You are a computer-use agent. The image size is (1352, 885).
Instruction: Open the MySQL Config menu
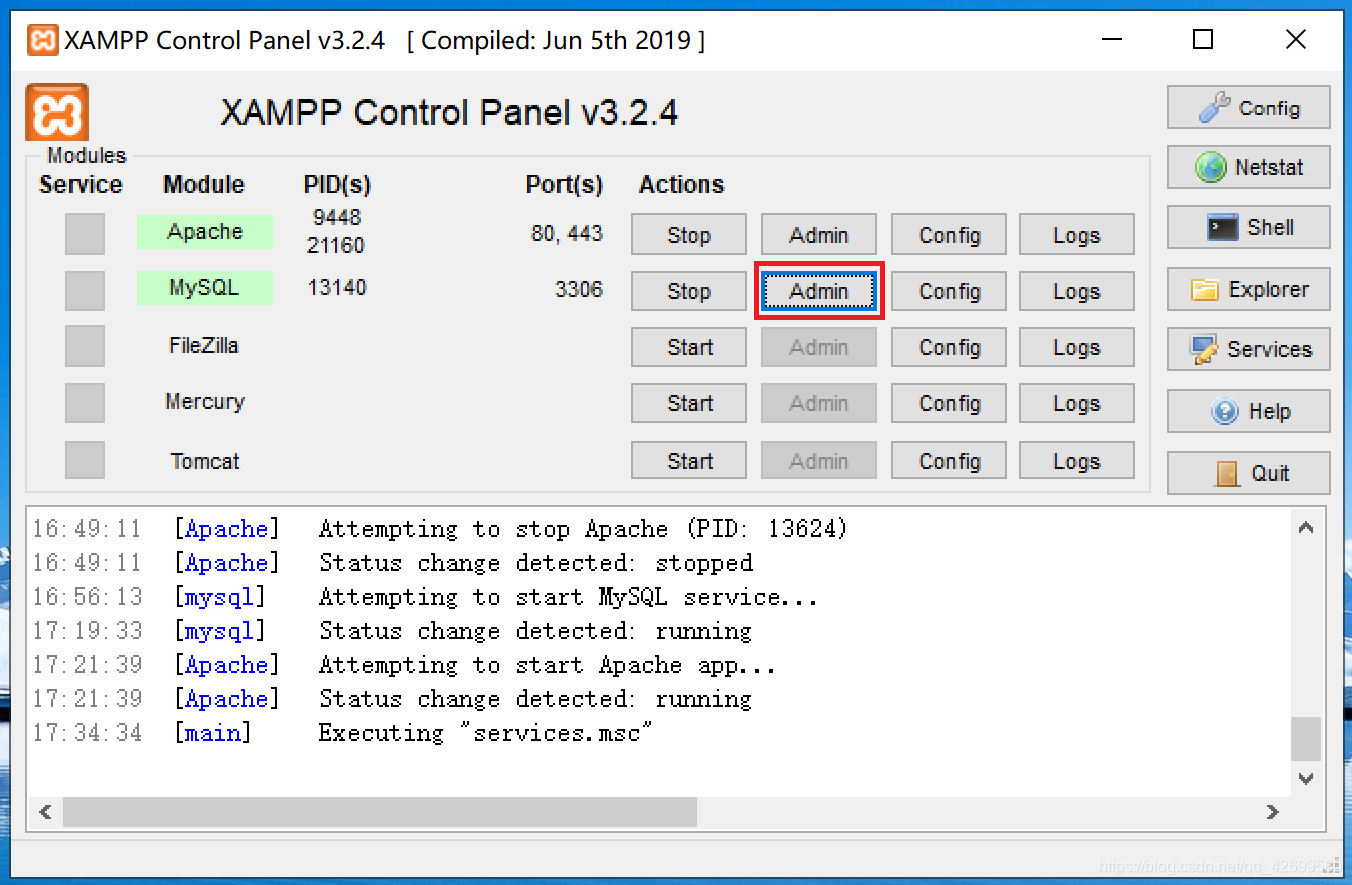tap(949, 291)
